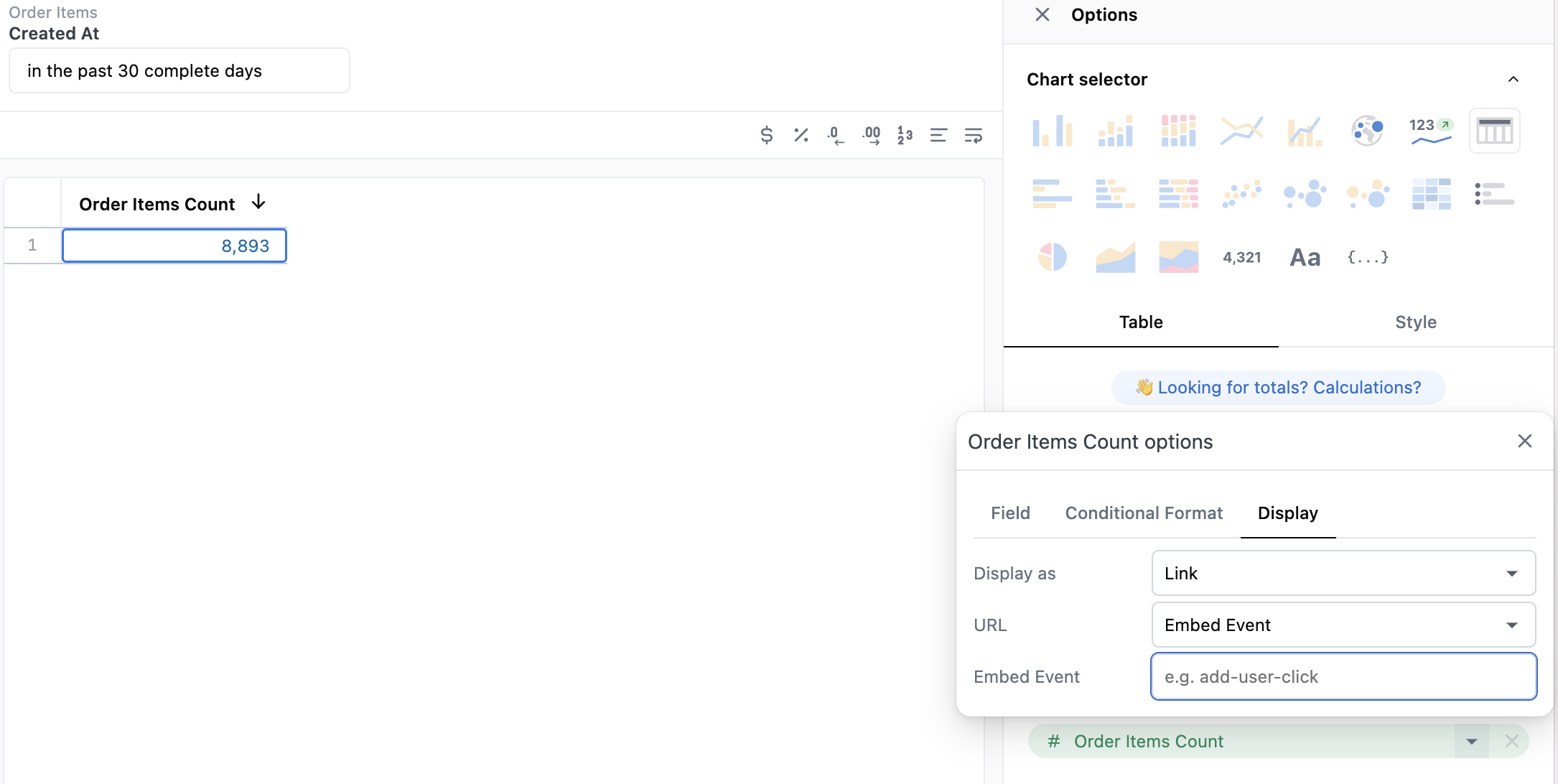
Task: Switch to the Conditional Format tab
Action: 1143,513
